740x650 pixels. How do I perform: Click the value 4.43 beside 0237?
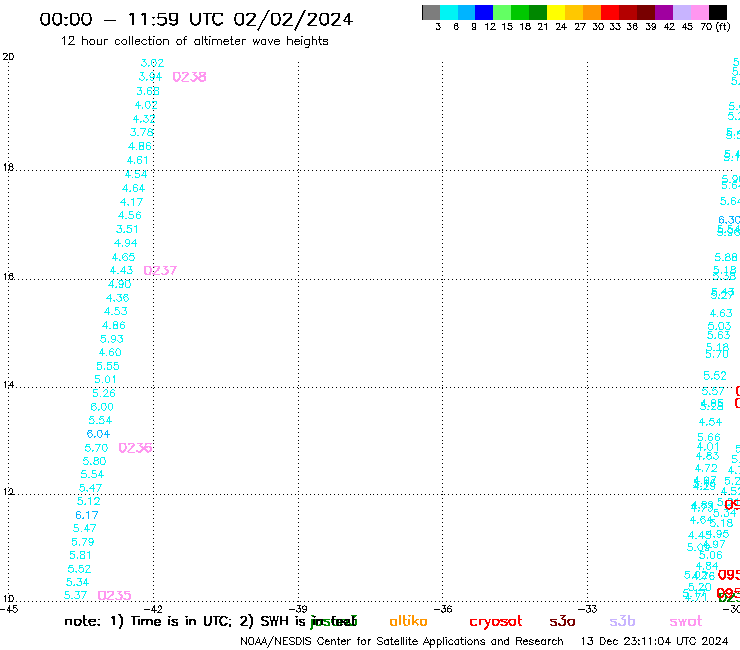(121, 270)
